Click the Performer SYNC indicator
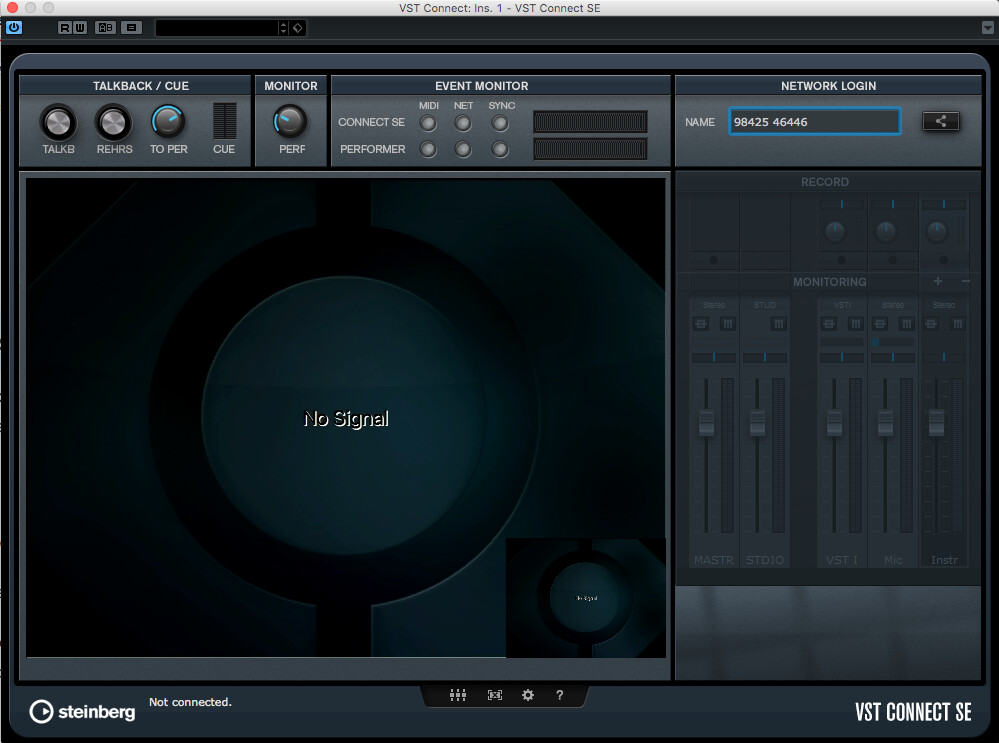The width and height of the screenshot is (999, 743). (500, 149)
